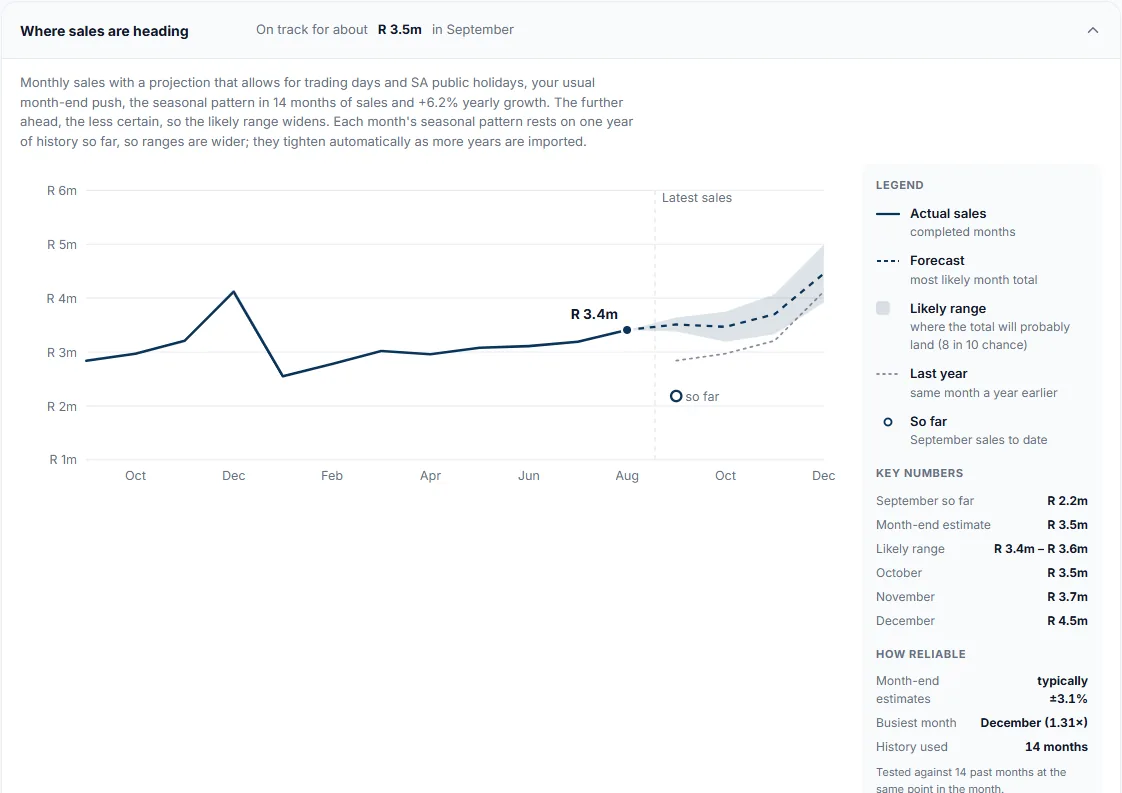The width and height of the screenshot is (1122, 793).
Task: Click the 'KEY NUMBERS' section heading
Action: [919, 473]
